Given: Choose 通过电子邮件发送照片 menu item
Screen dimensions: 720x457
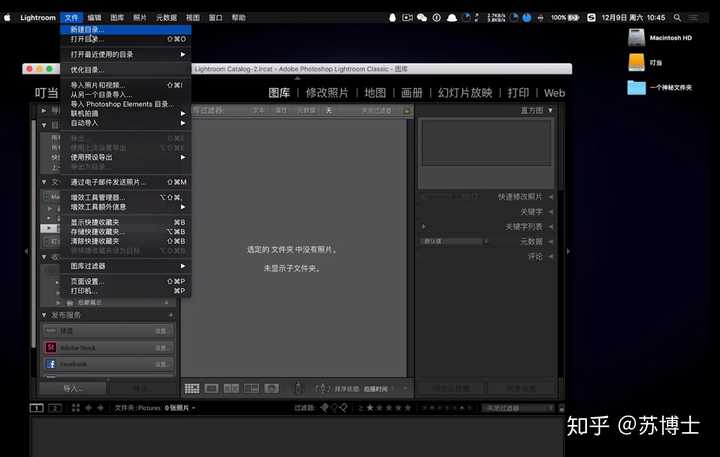Looking at the screenshot, I should (126, 182).
